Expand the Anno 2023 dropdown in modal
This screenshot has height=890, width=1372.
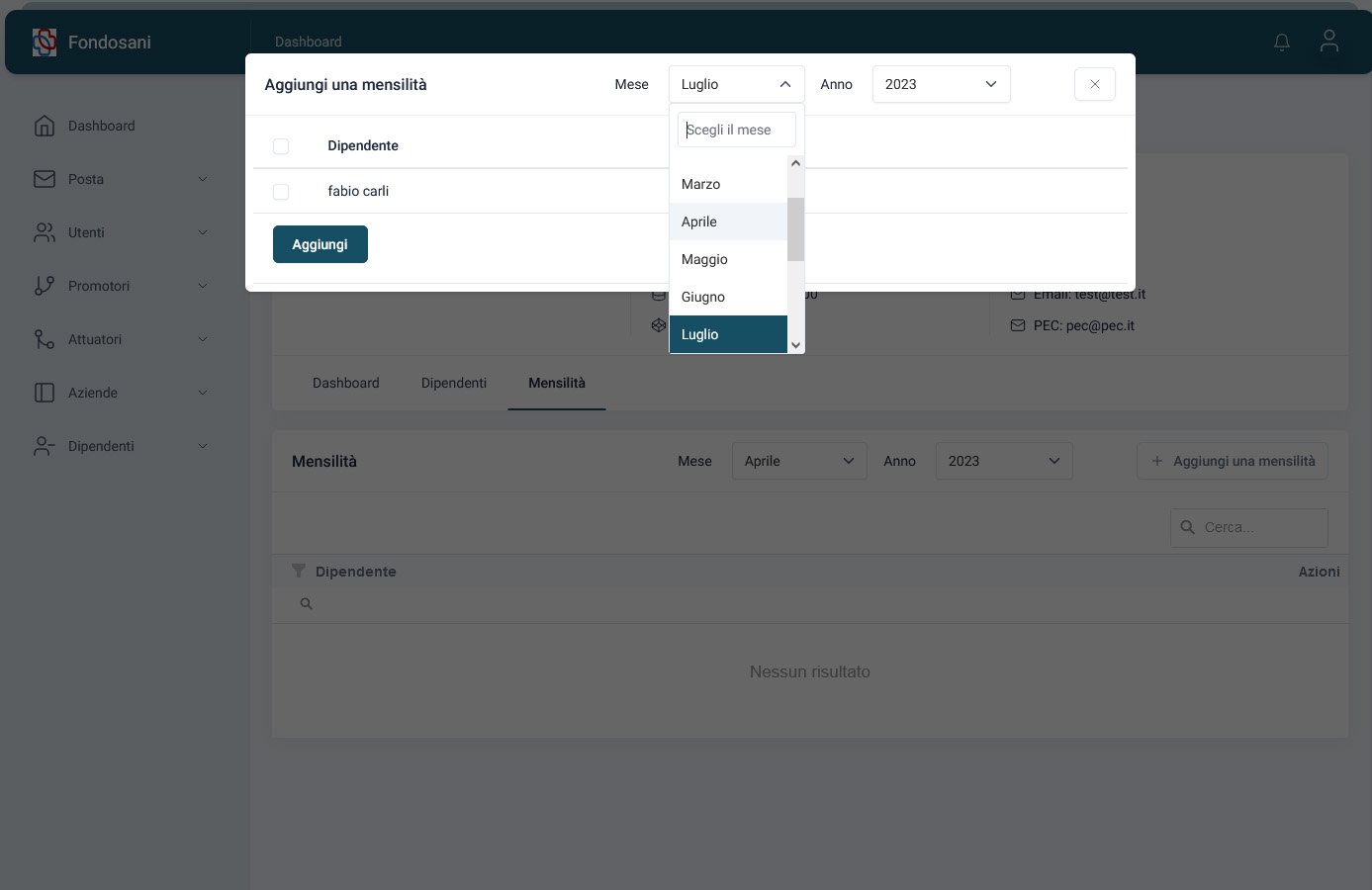[940, 84]
